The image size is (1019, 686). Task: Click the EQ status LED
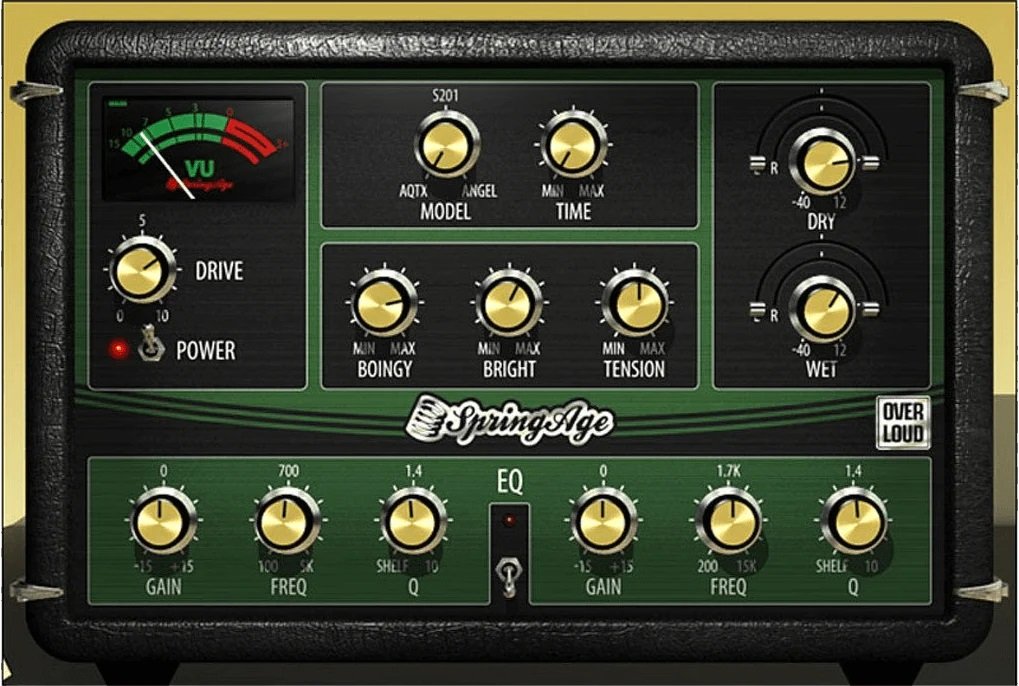tap(509, 520)
